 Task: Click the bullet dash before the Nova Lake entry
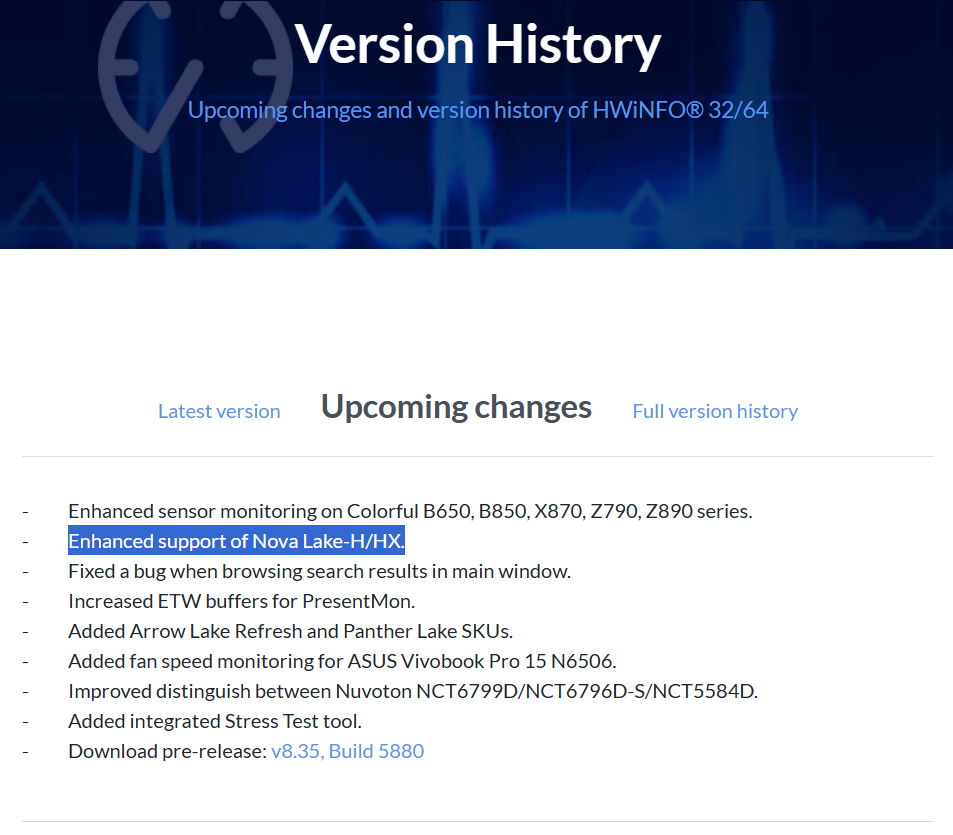26,541
